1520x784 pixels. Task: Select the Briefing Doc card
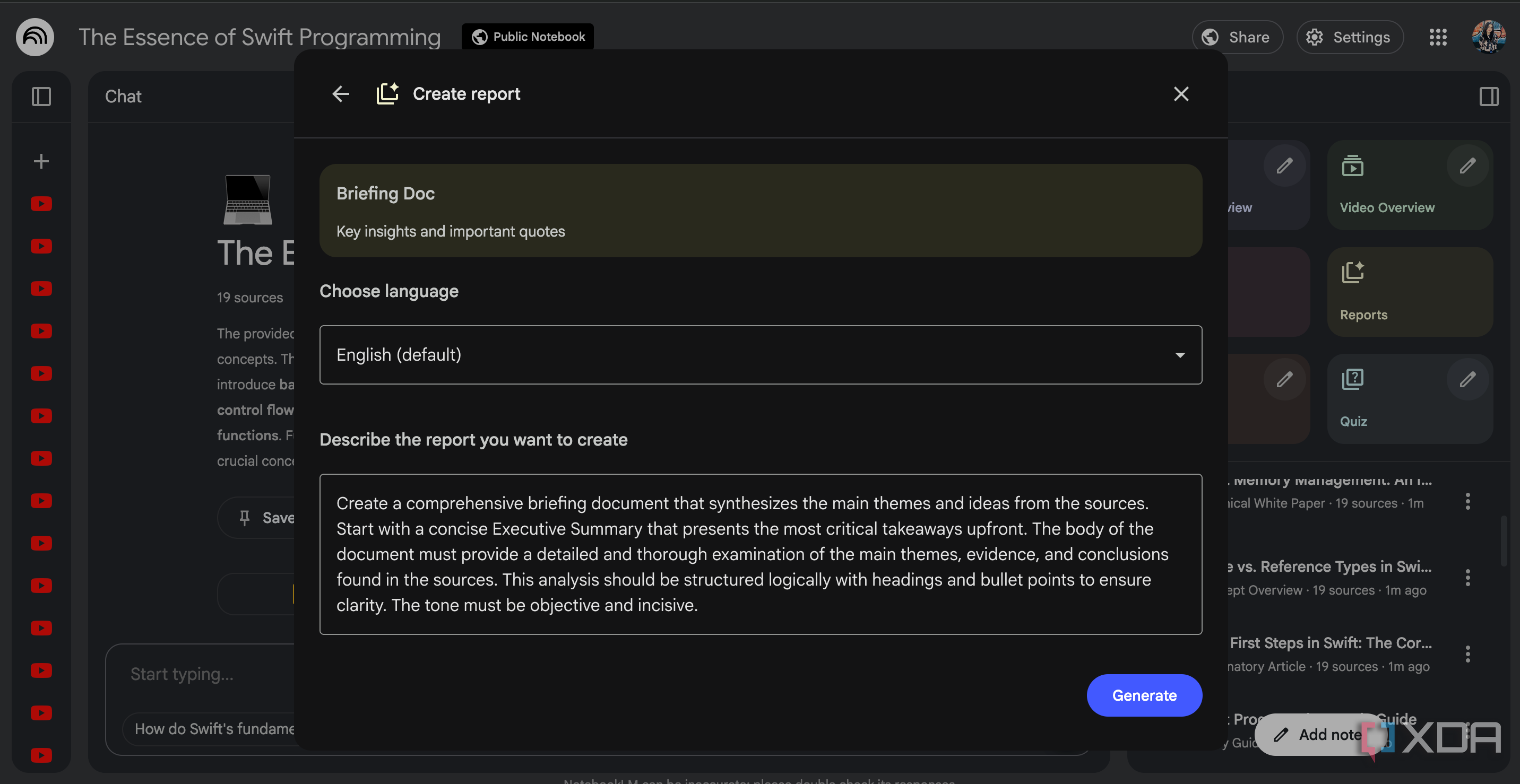760,211
